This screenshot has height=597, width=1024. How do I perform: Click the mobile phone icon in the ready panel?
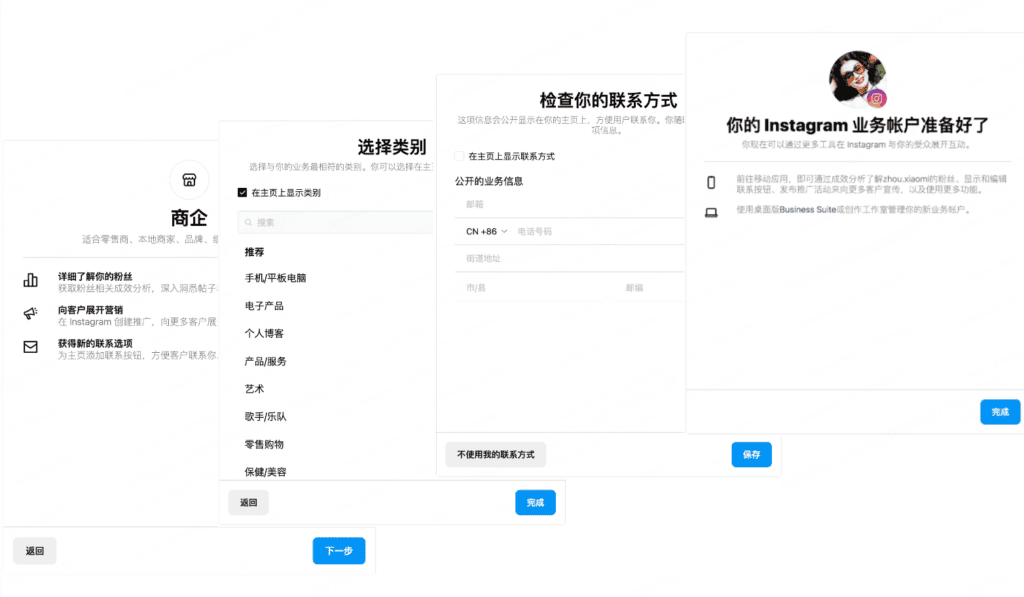(711, 183)
